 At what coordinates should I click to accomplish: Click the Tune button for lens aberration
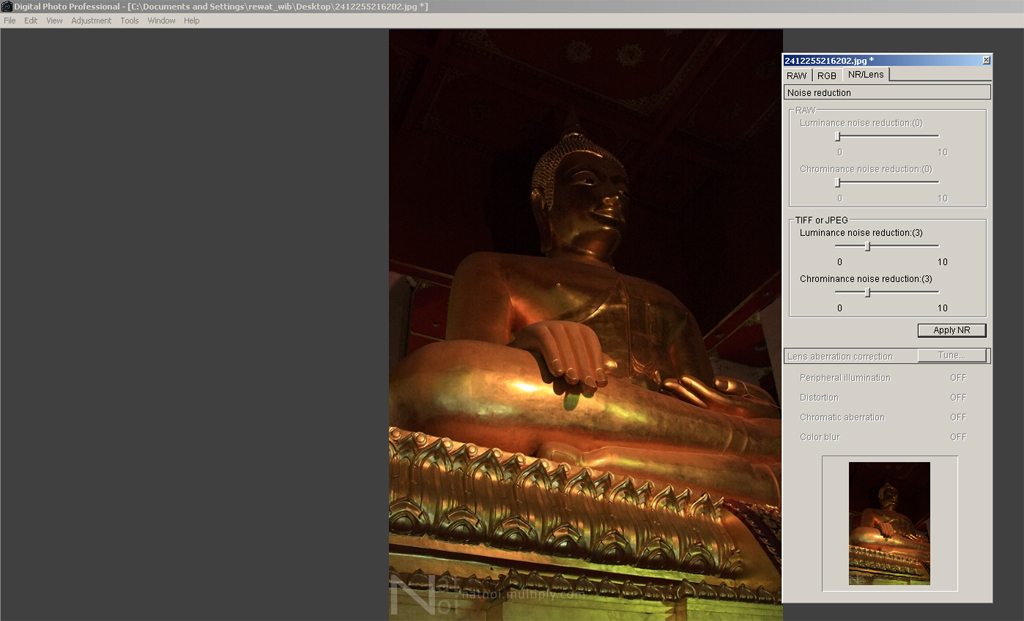948,355
